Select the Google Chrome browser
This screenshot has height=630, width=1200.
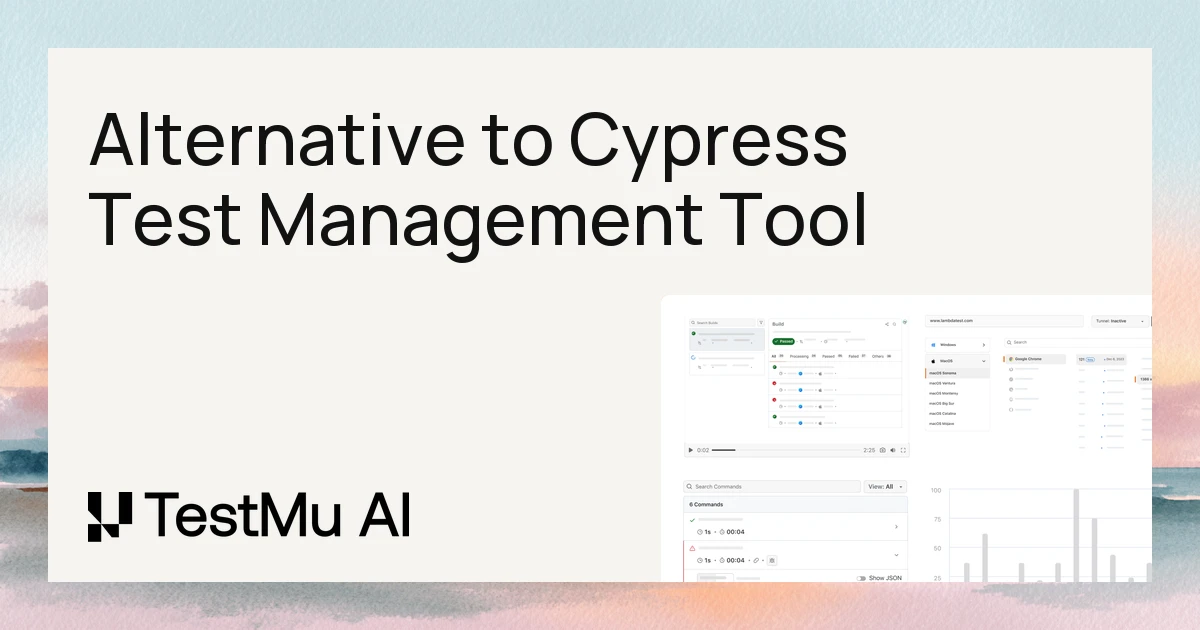(x=1036, y=359)
